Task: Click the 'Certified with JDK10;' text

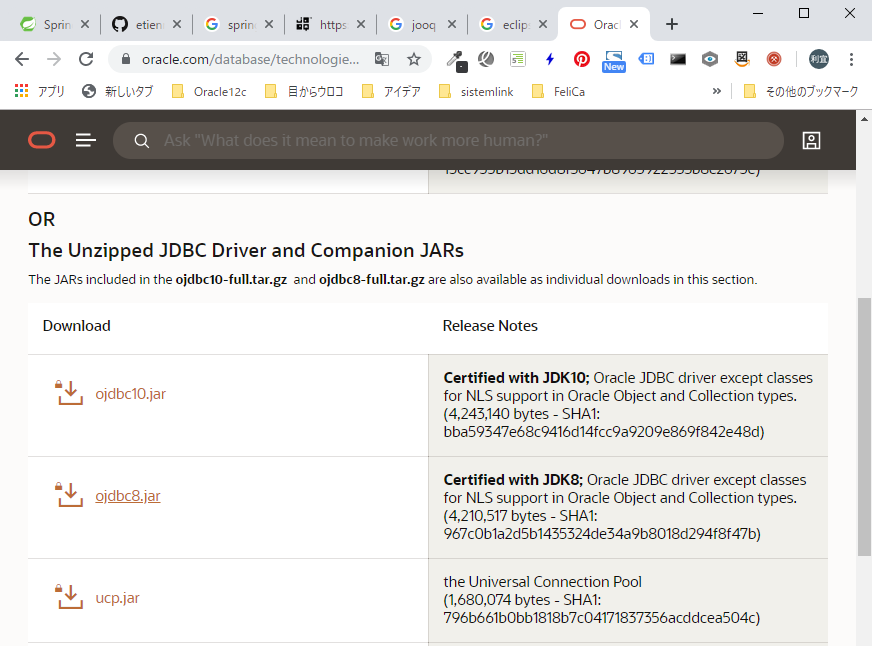Action: pos(516,378)
